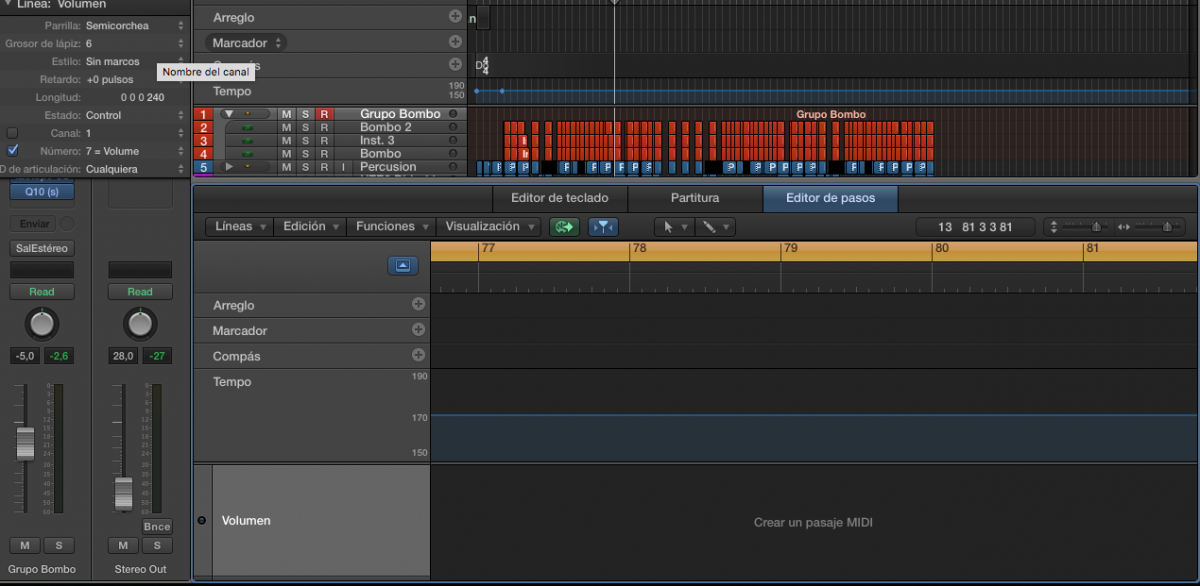The width and height of the screenshot is (1200, 586).
Task: Add an item to the upper Arreglo track
Action: pyautogui.click(x=455, y=17)
